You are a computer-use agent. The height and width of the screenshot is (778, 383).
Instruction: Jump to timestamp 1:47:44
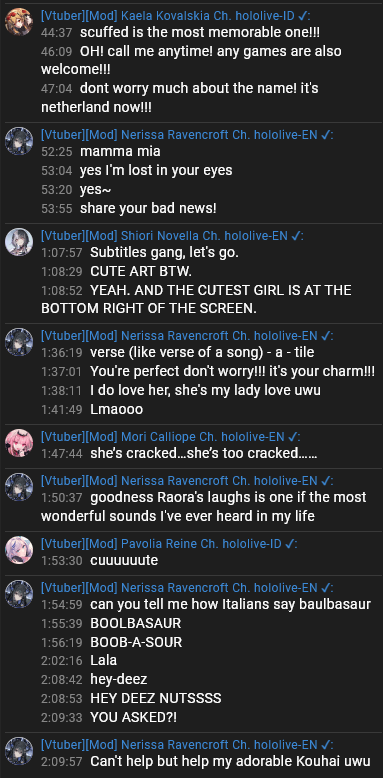(x=62, y=454)
